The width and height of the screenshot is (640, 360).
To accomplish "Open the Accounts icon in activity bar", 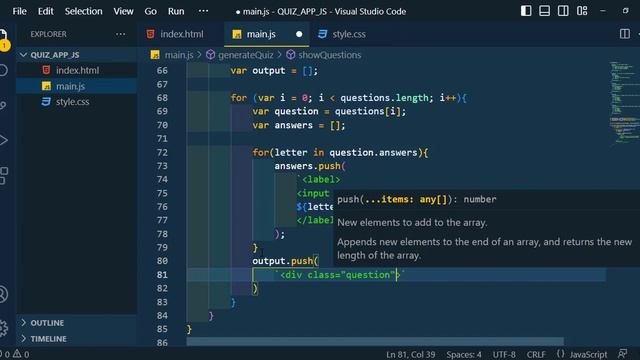I will point(3,294).
